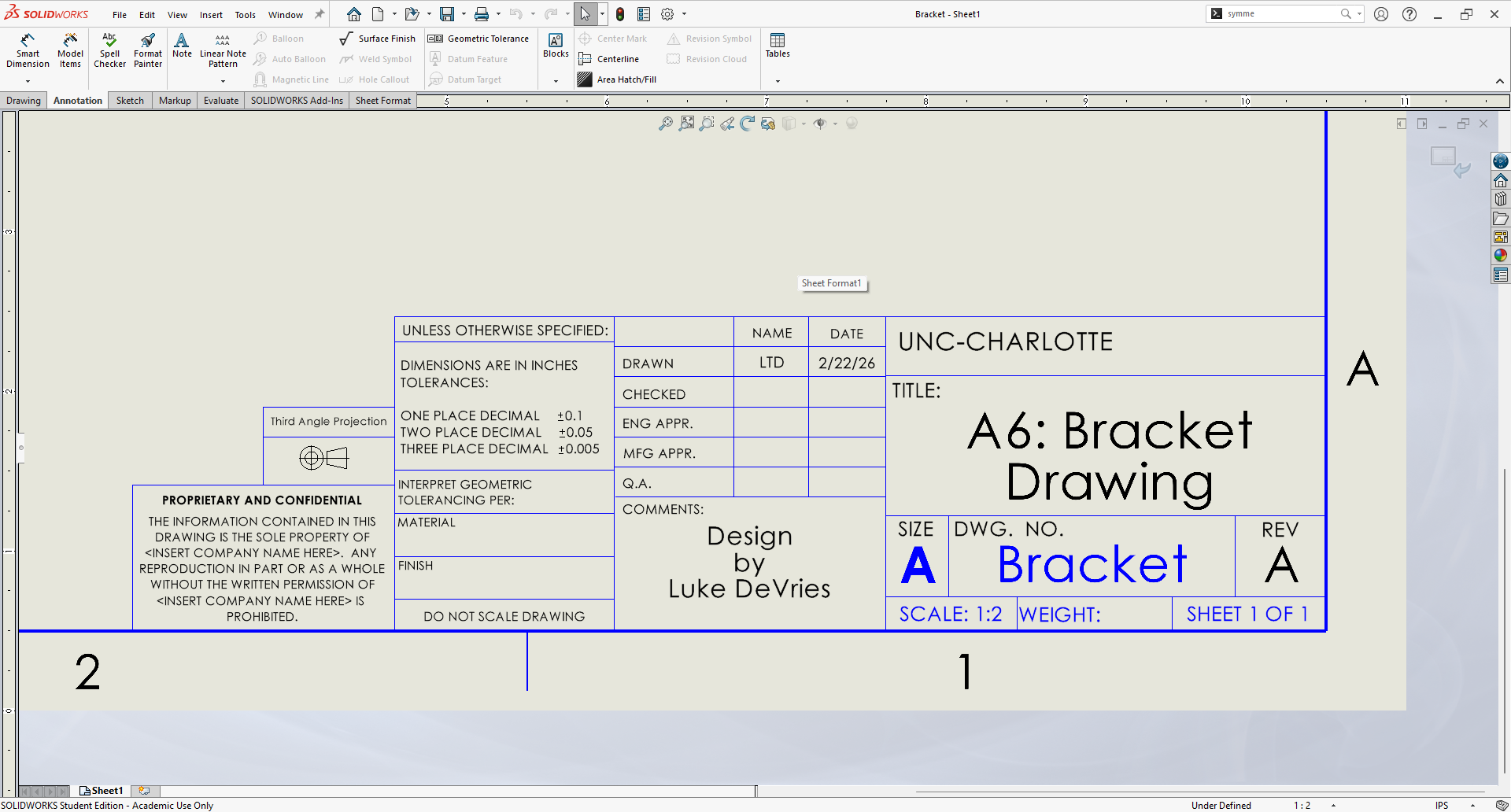Print the drawing
Viewport: 1511px width, 812px height.
[x=482, y=14]
